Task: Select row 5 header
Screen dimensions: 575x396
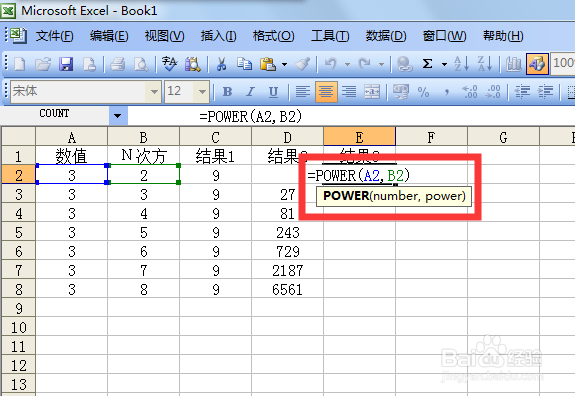Action: click(18, 232)
